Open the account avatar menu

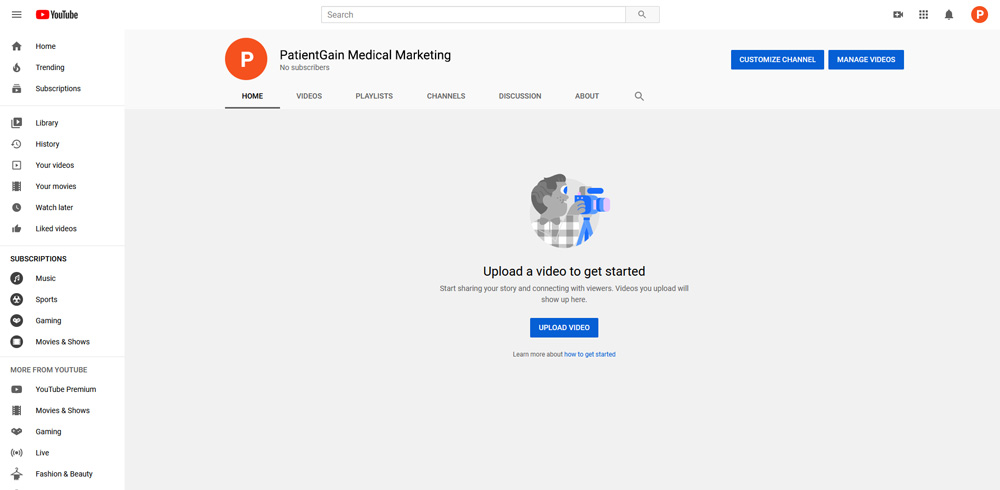979,15
